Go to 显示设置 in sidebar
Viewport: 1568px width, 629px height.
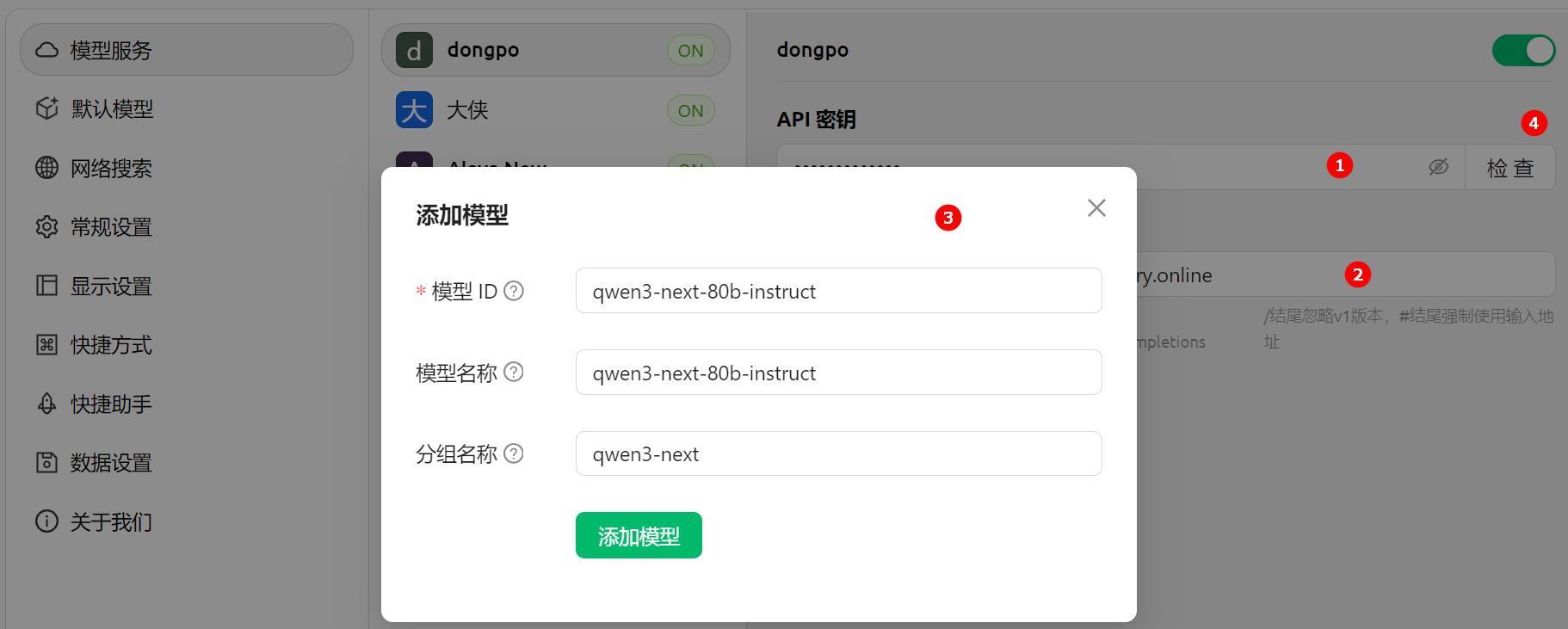[x=111, y=286]
